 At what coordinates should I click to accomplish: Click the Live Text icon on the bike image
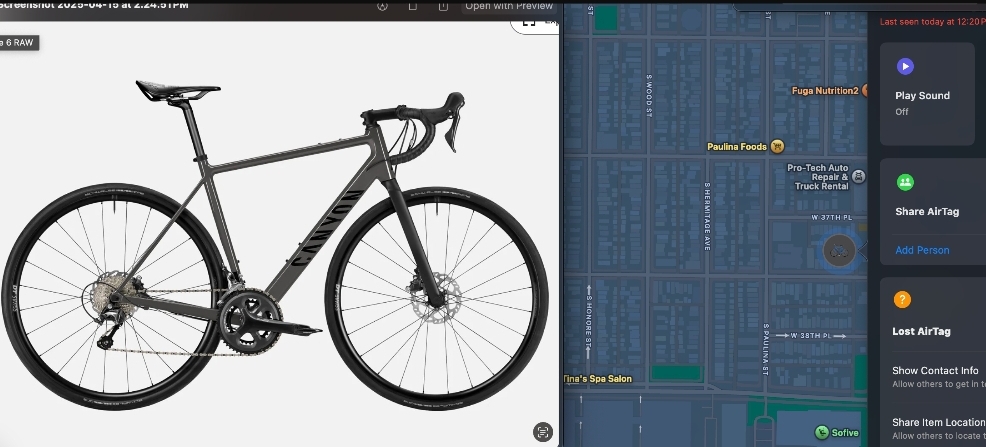pyautogui.click(x=543, y=432)
